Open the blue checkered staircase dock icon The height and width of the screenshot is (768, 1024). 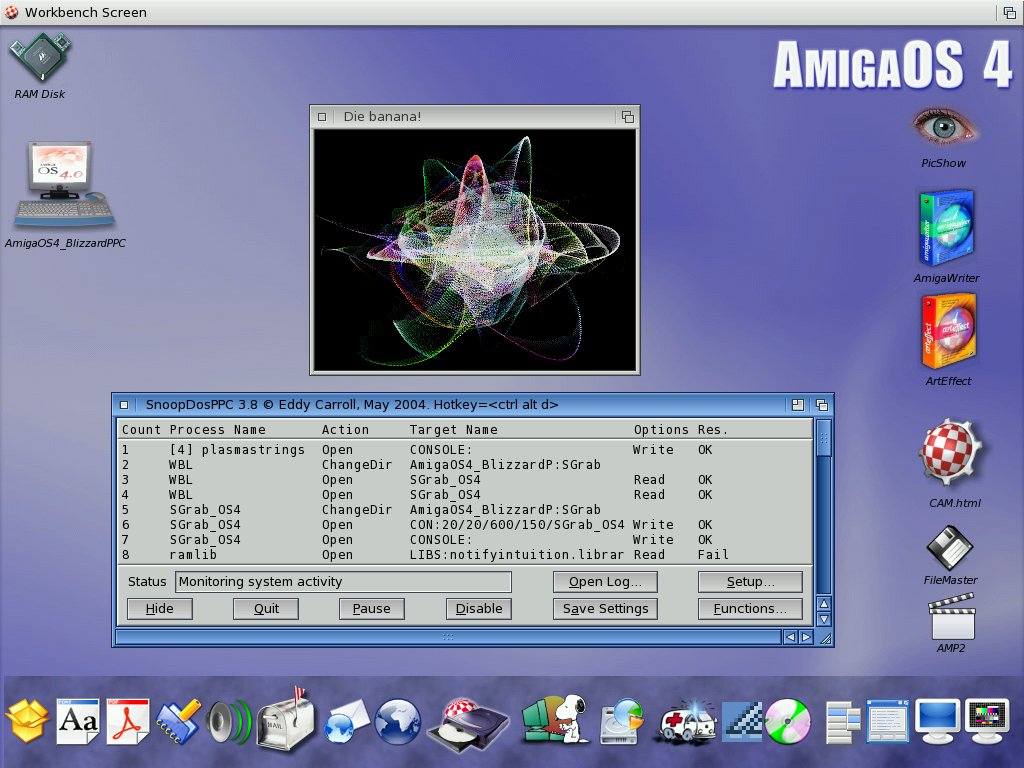point(742,722)
